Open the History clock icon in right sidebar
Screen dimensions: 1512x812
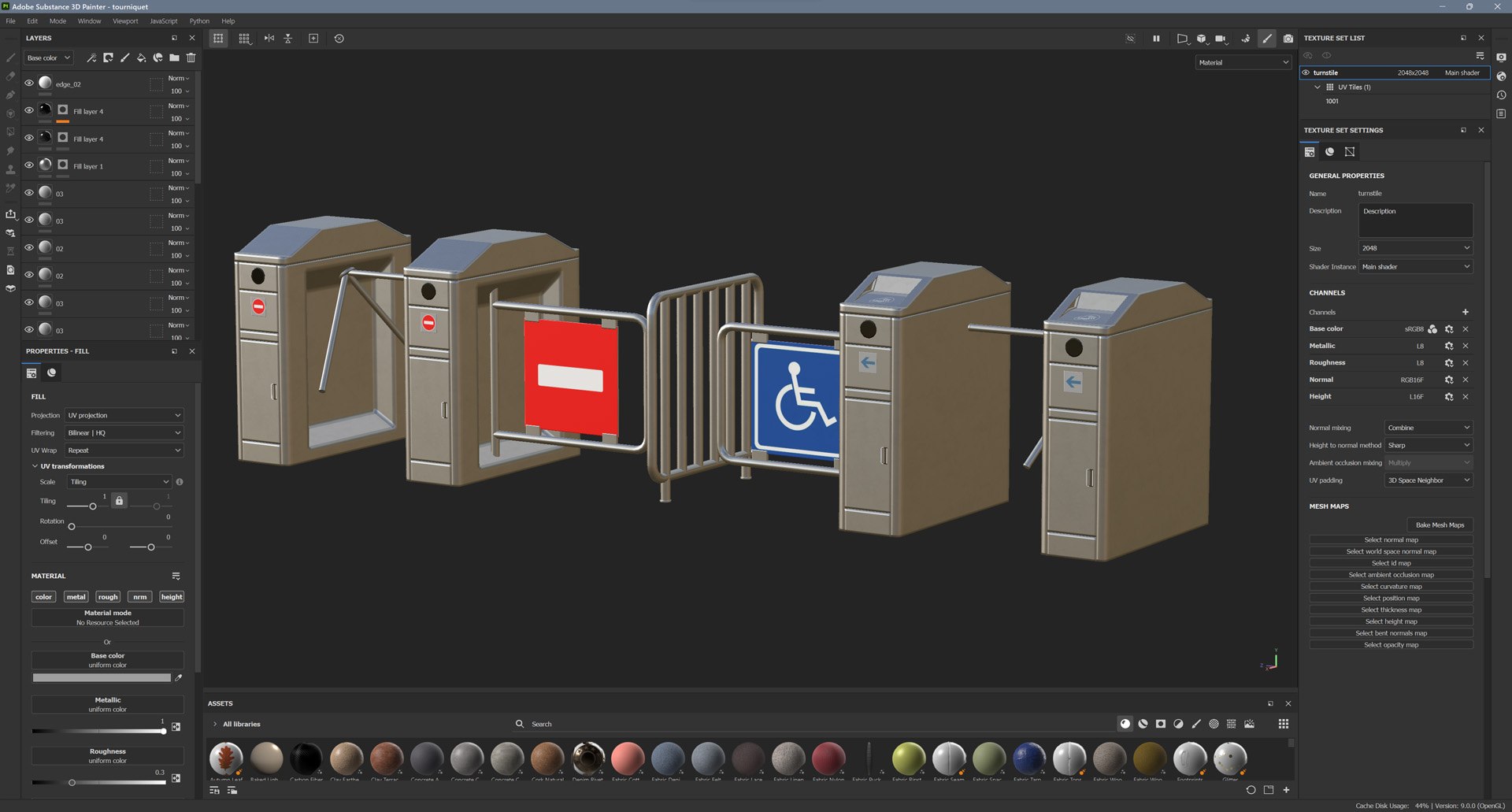click(1501, 95)
